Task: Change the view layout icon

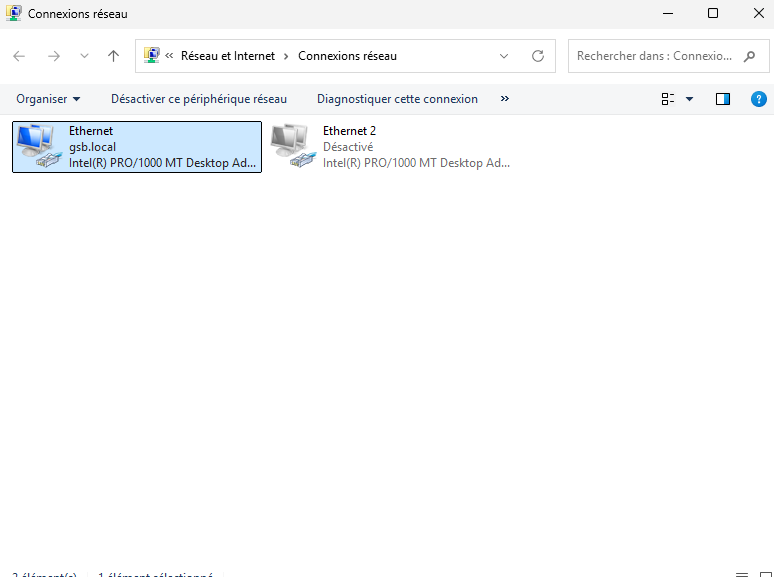Action: 668,99
